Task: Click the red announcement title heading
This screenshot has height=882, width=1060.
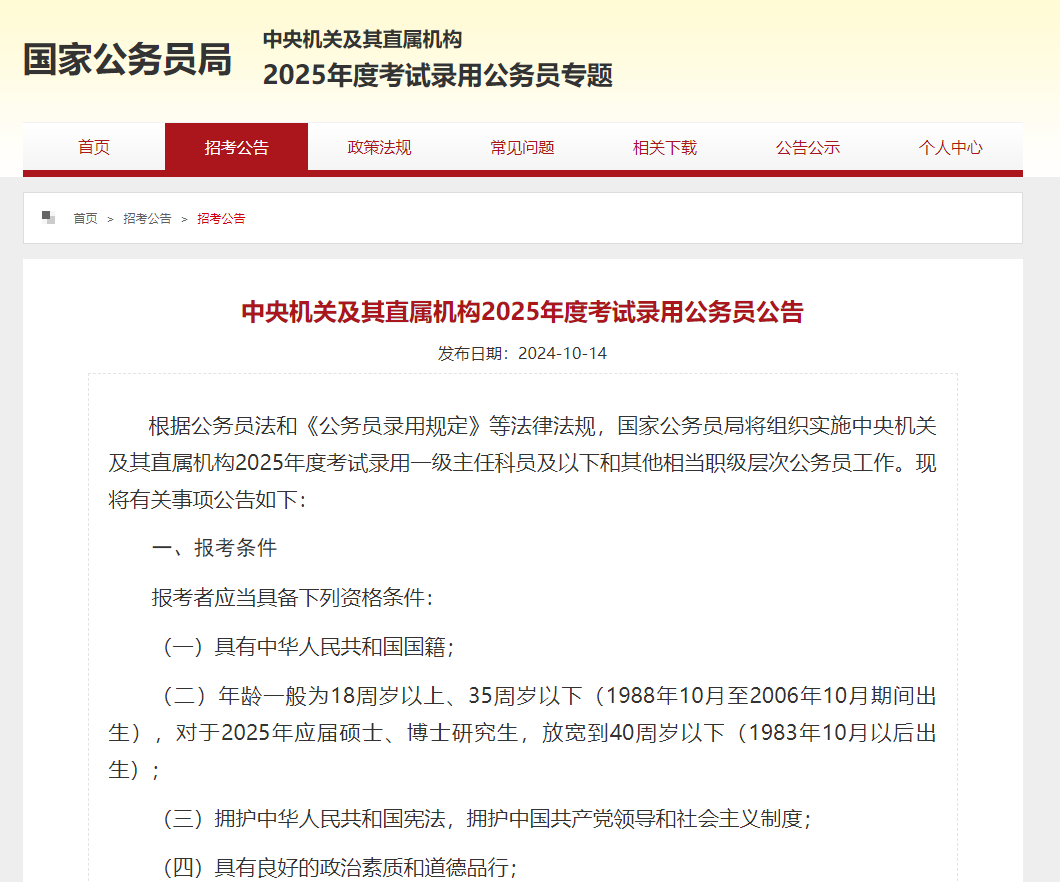Action: tap(523, 312)
